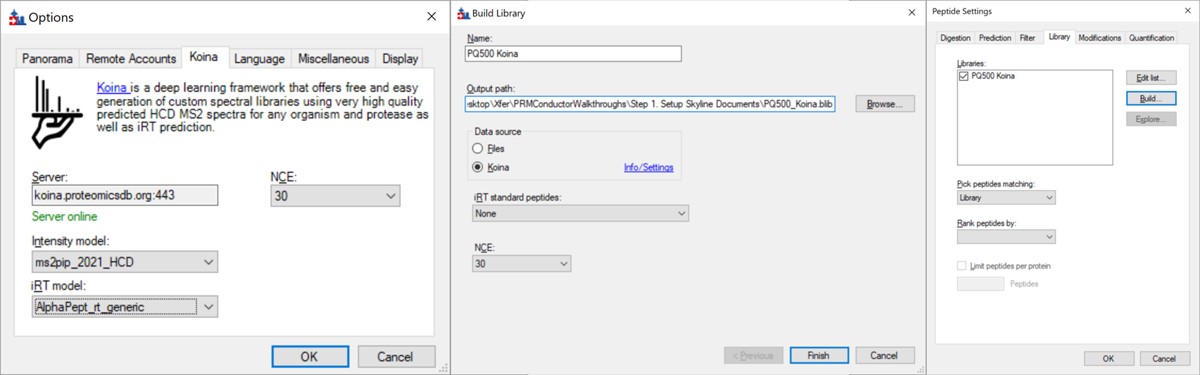The image size is (1200, 375).
Task: Expand the Pick peptides matching dropdown
Action: click(x=1006, y=198)
